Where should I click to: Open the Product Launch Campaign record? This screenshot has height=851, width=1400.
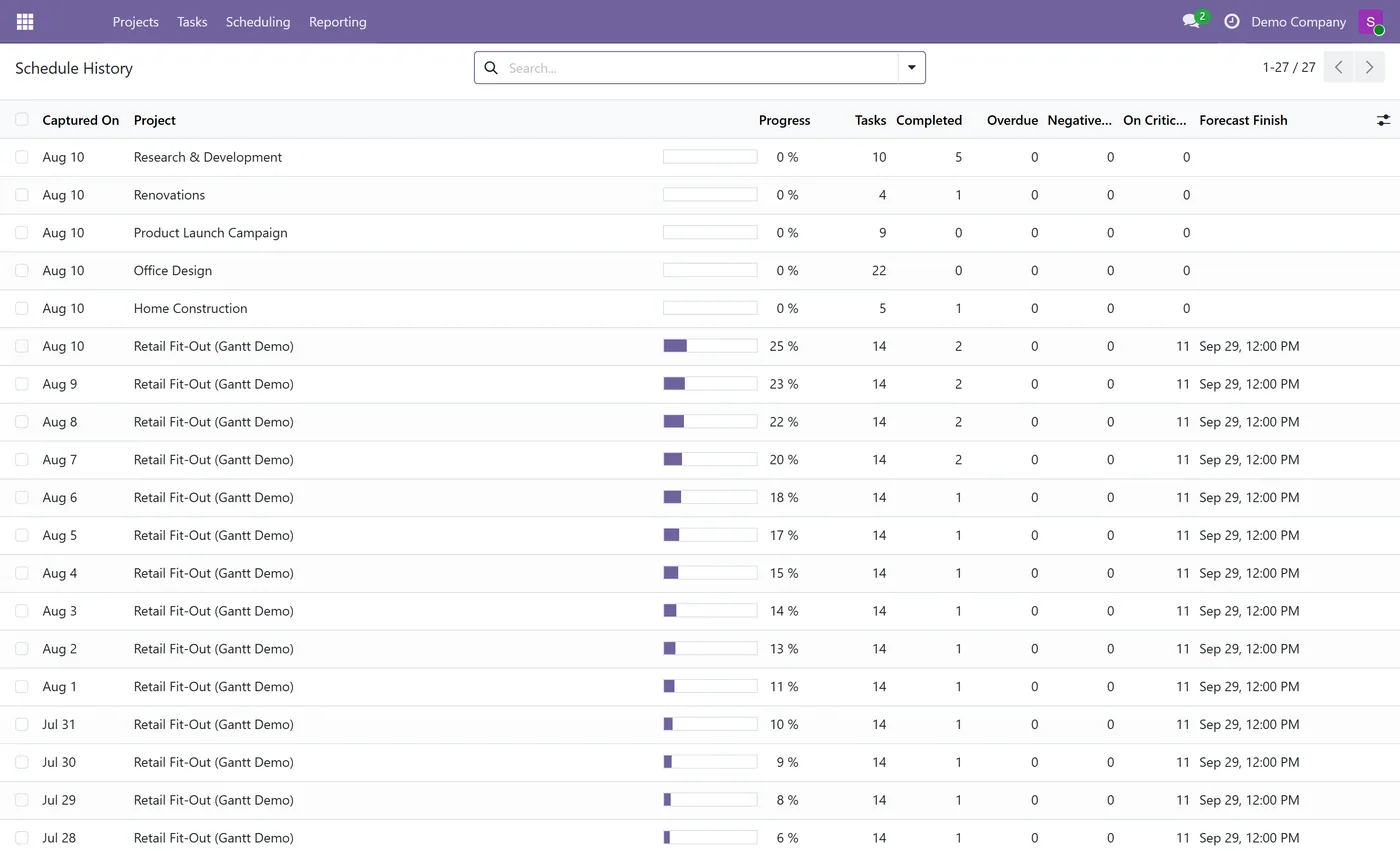[210, 233]
